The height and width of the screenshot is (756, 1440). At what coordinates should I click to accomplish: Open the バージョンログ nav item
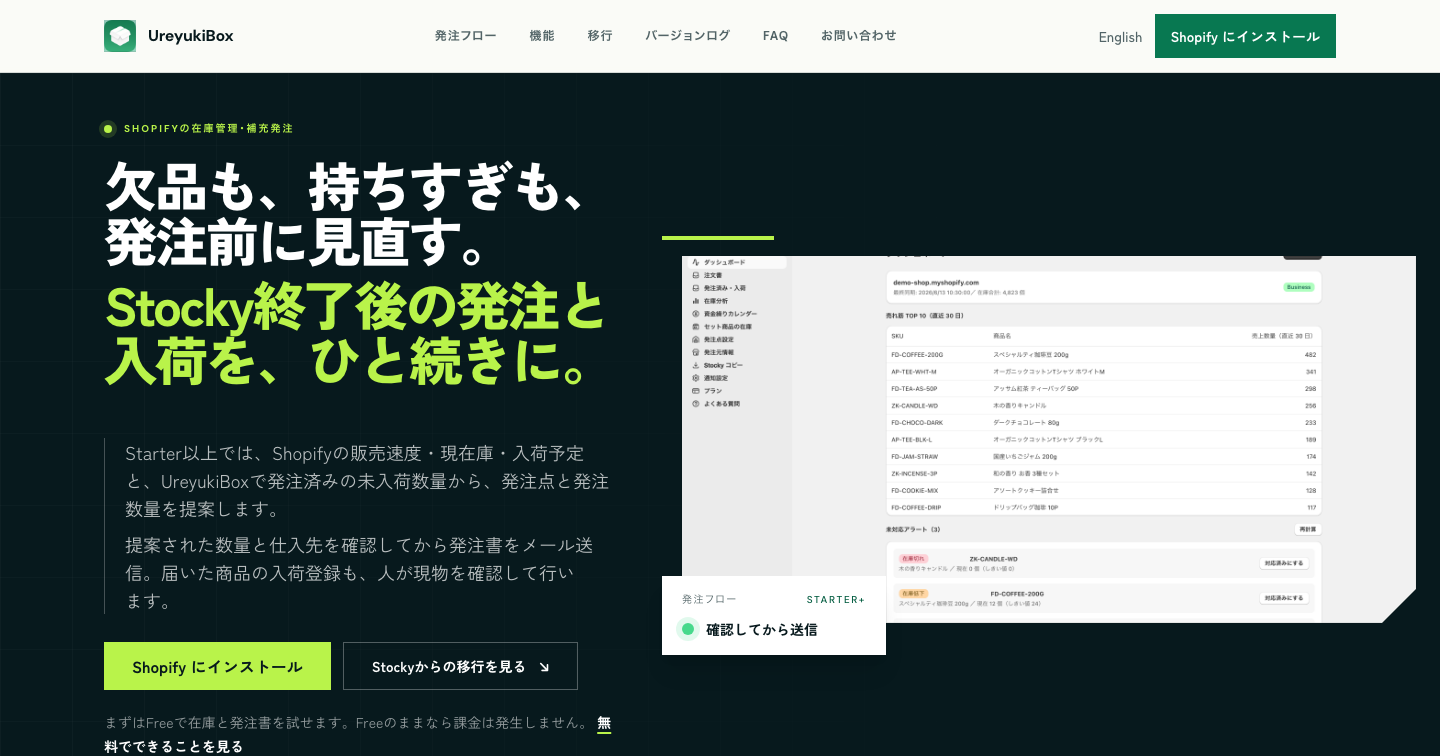[x=687, y=36]
